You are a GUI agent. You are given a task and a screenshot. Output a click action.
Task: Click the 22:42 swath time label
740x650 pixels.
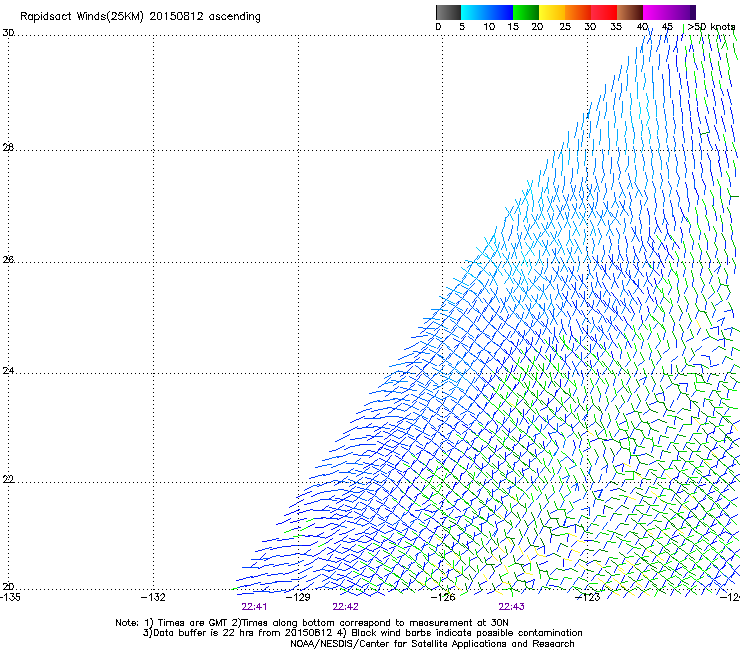[x=345, y=607]
